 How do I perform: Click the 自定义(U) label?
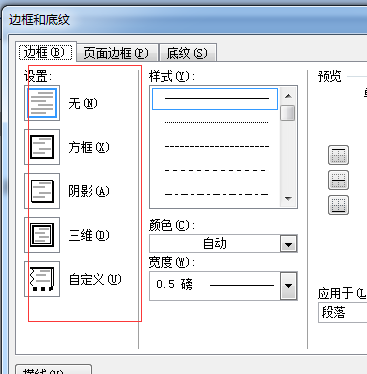click(95, 279)
